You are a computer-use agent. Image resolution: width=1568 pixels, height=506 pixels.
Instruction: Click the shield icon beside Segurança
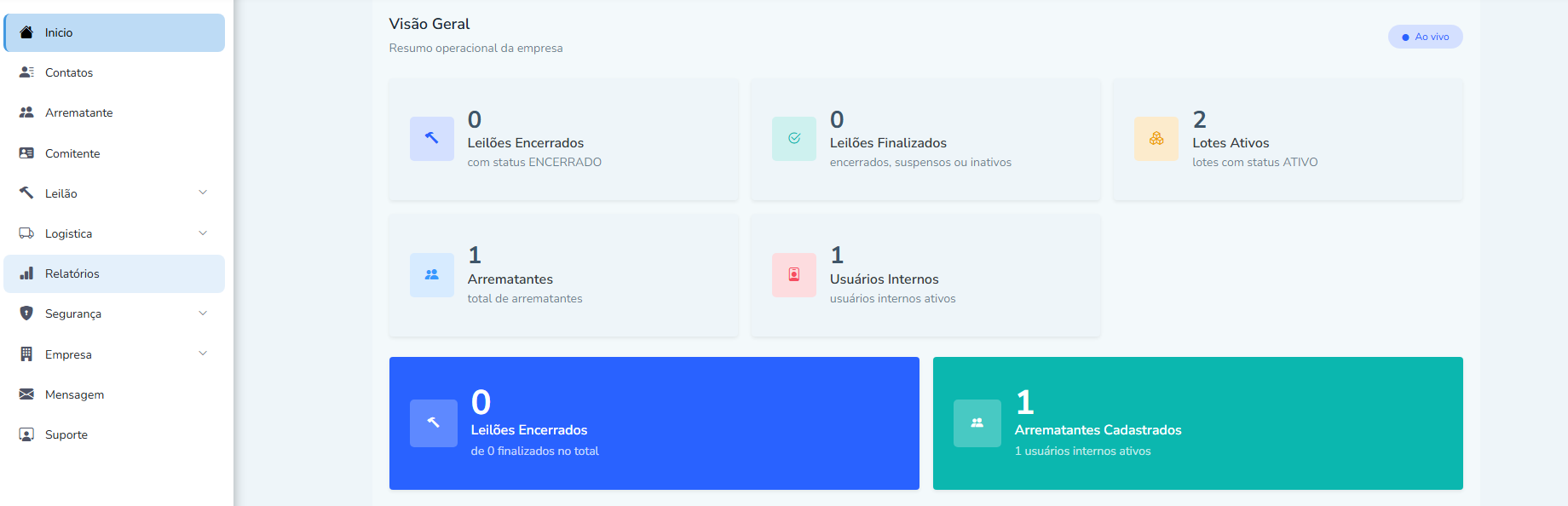click(26, 313)
